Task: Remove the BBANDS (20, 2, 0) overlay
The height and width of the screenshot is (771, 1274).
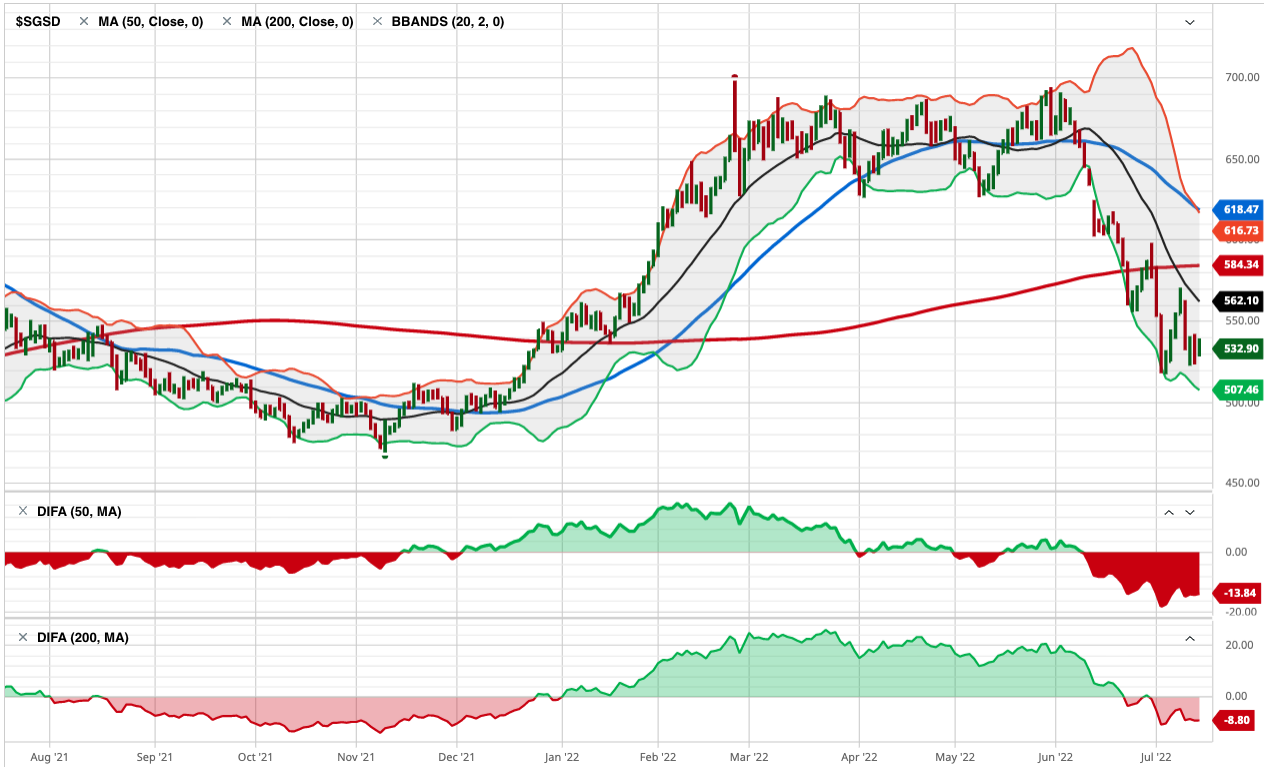Action: point(377,21)
